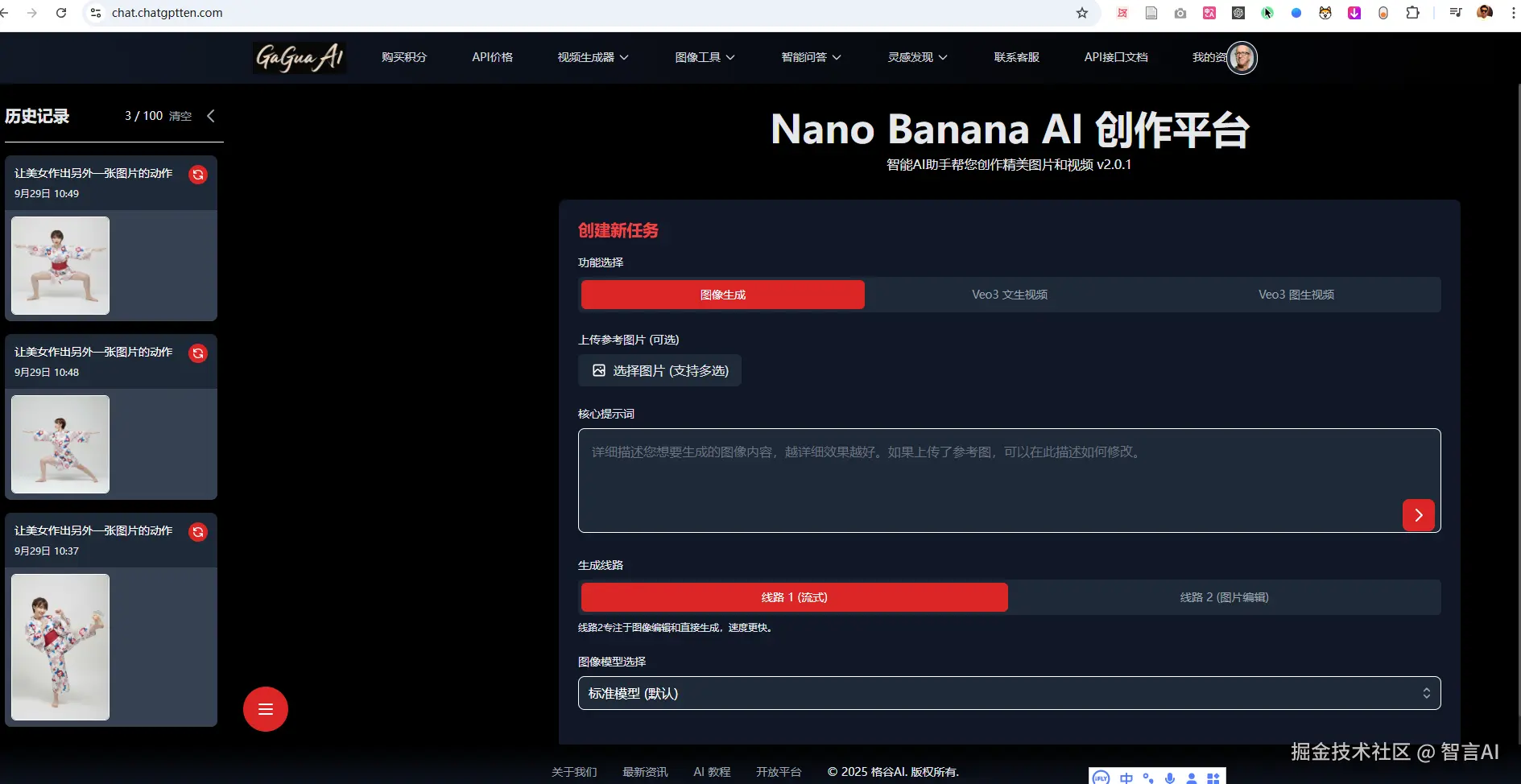
Task: Select the Veo3 文生视频 function
Action: point(1010,295)
